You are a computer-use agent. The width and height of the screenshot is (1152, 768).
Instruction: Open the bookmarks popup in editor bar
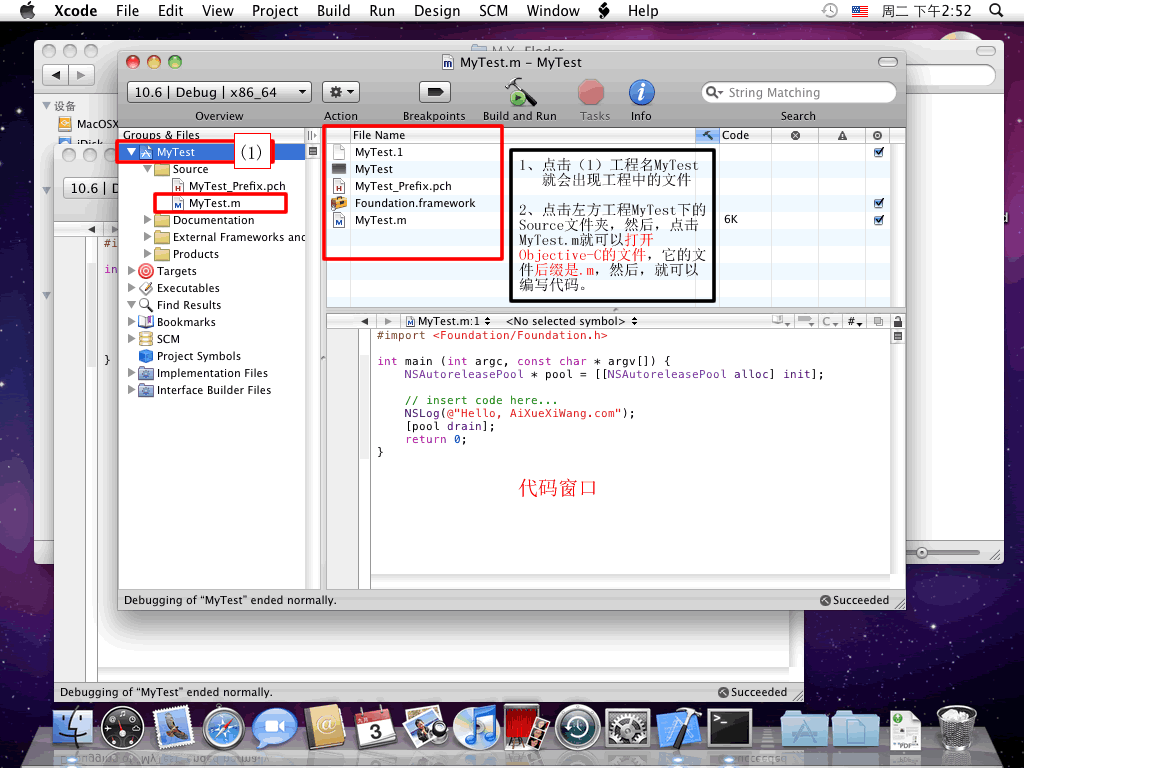click(x=781, y=321)
